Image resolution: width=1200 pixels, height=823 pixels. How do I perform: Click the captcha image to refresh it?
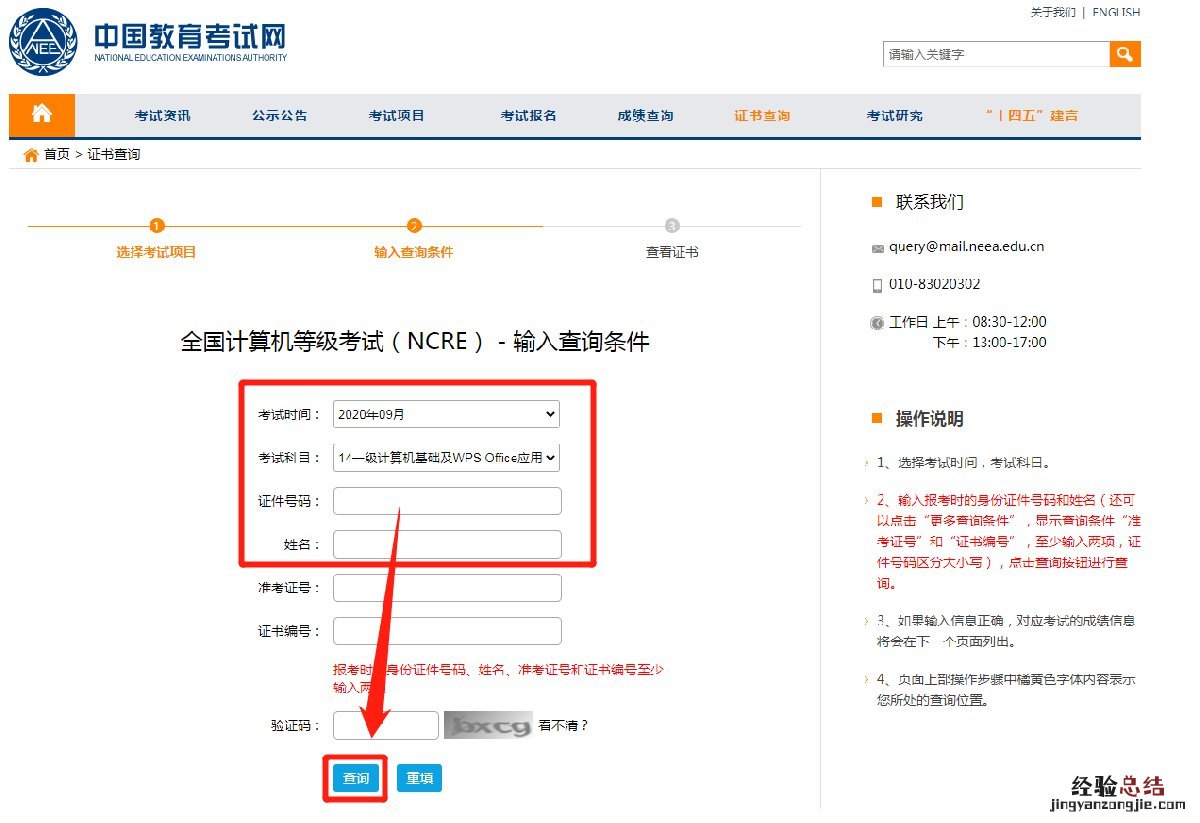[488, 726]
